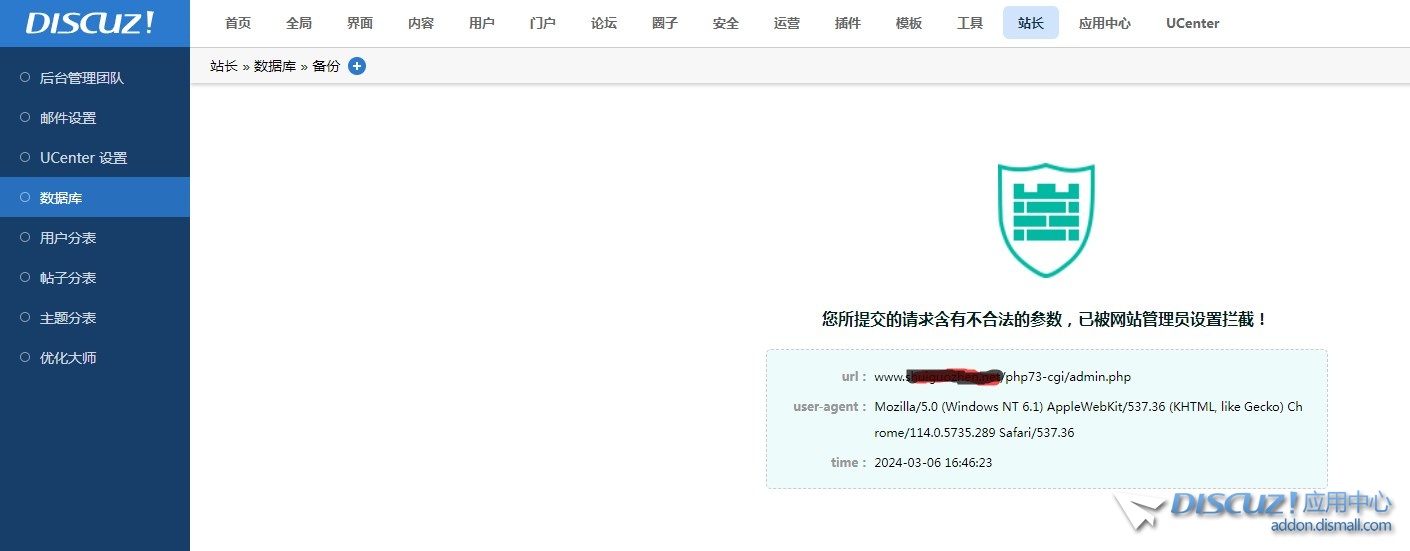Open the 全局 top menu tab
The width and height of the screenshot is (1410, 551).
[x=299, y=23]
